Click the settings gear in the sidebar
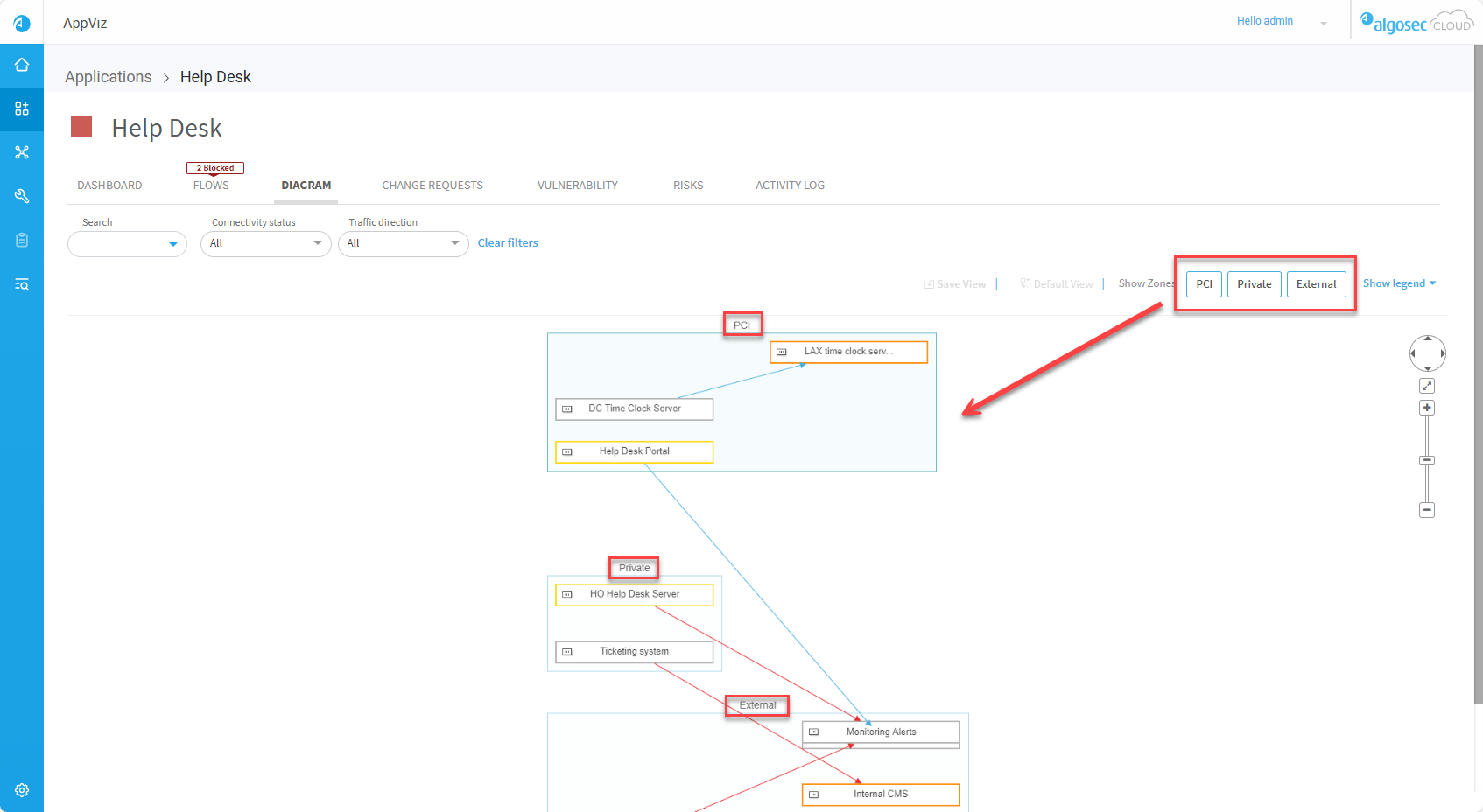Image resolution: width=1483 pixels, height=812 pixels. pyautogui.click(x=22, y=790)
